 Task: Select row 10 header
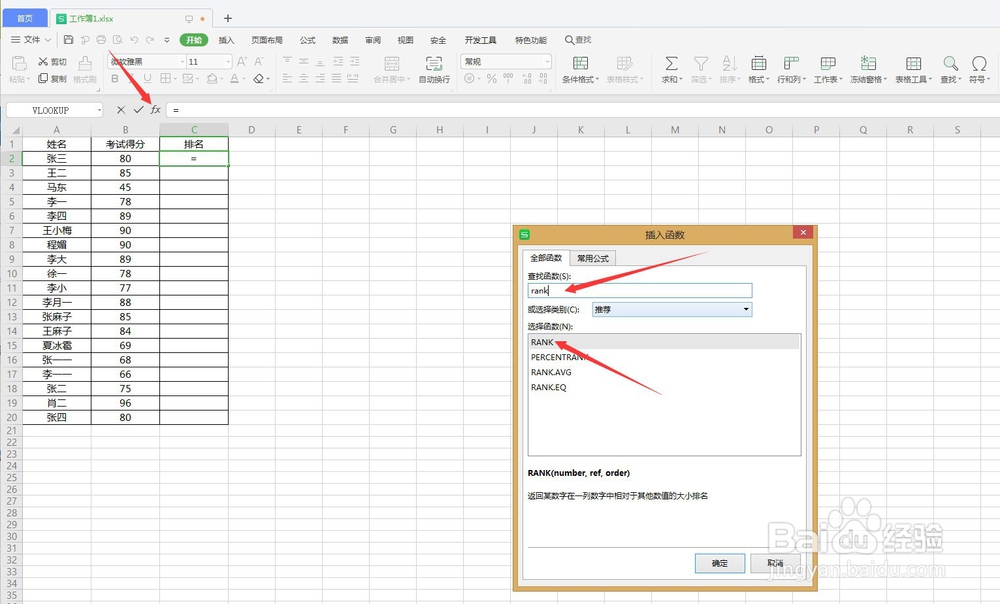click(11, 274)
